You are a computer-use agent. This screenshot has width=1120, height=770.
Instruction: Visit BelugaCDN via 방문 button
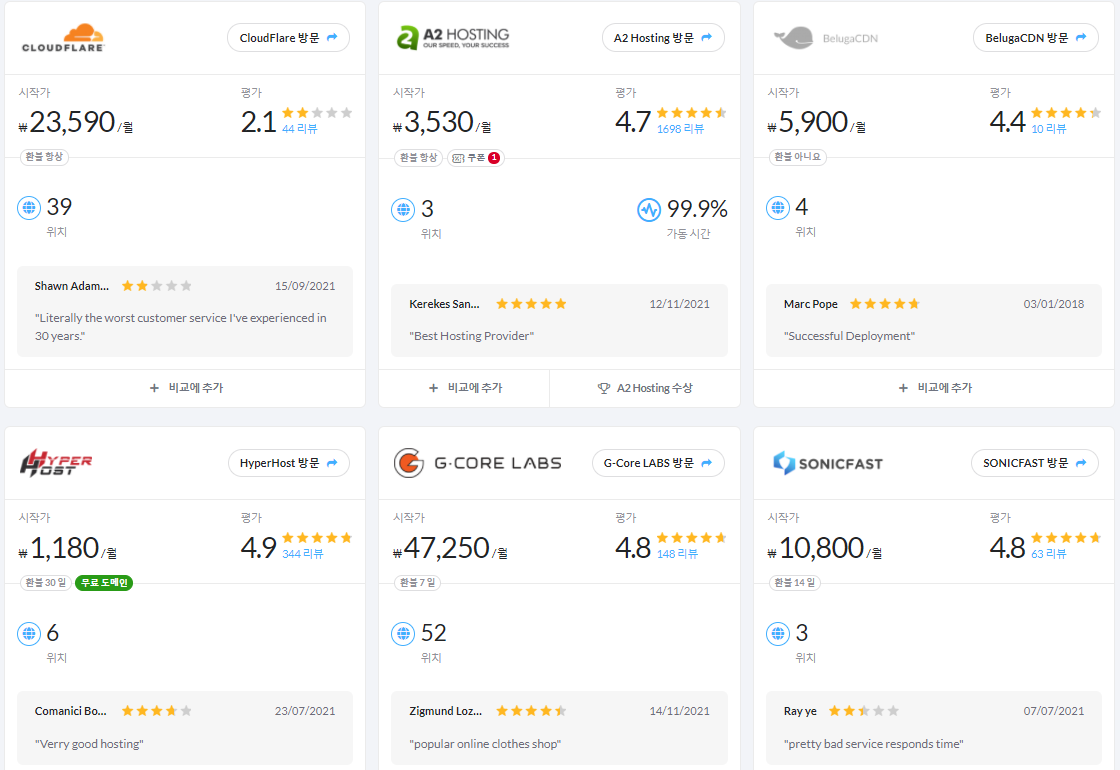click(x=1036, y=38)
